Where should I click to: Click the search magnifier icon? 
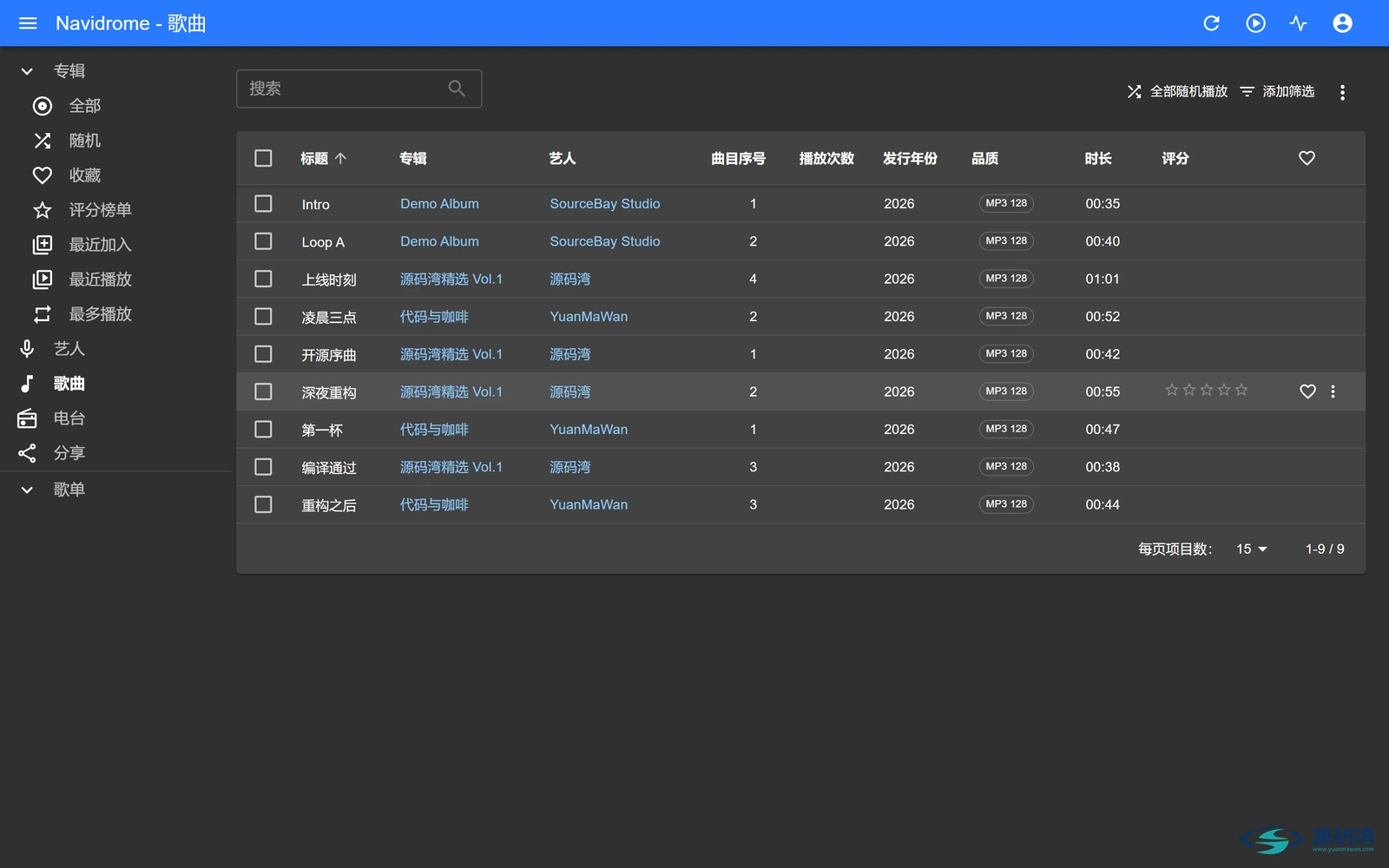[457, 89]
